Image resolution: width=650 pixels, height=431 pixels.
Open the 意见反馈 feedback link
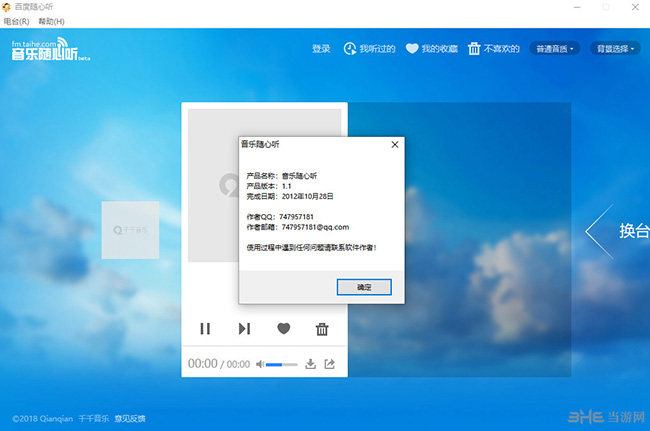point(130,419)
